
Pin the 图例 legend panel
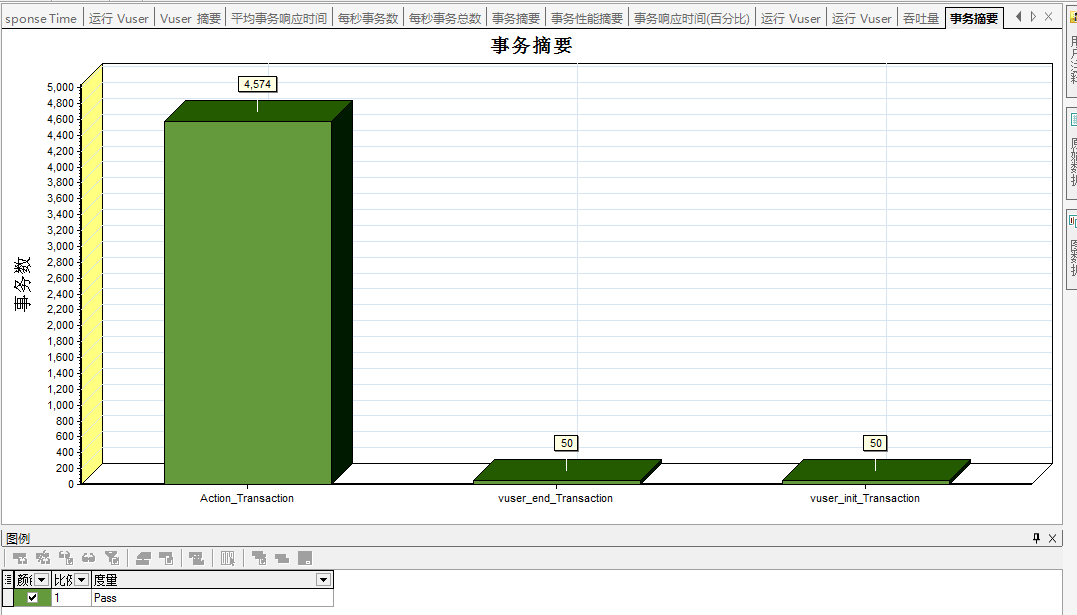[1037, 538]
